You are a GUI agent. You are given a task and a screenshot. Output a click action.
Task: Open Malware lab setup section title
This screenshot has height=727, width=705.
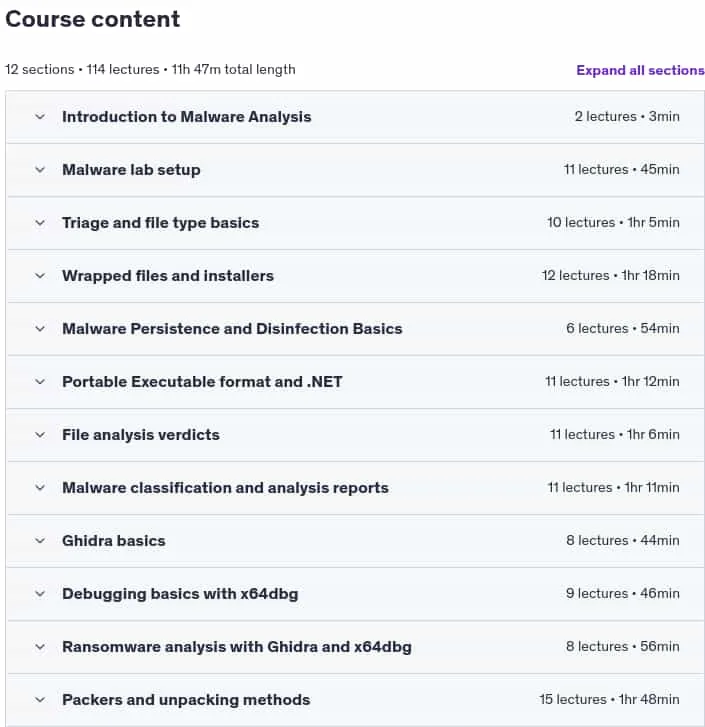[x=131, y=170]
